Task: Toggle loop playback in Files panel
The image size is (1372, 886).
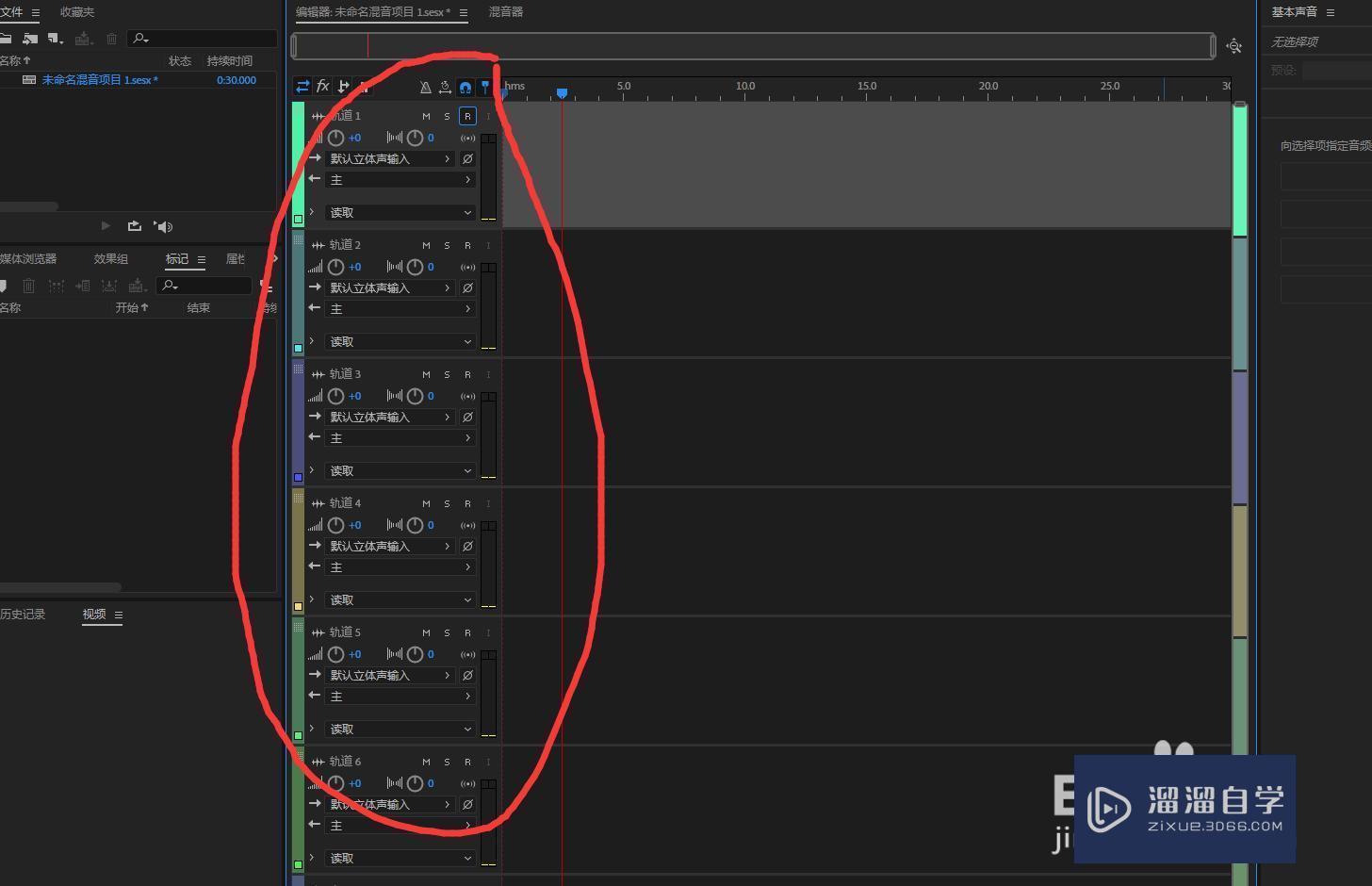Action: click(x=135, y=226)
